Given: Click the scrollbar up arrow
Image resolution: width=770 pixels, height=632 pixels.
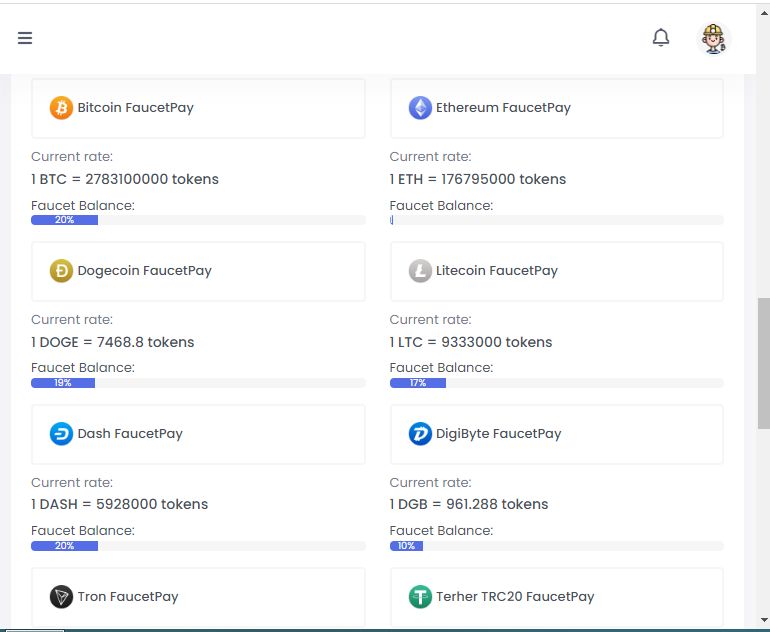Looking at the screenshot, I should tap(764, 13).
